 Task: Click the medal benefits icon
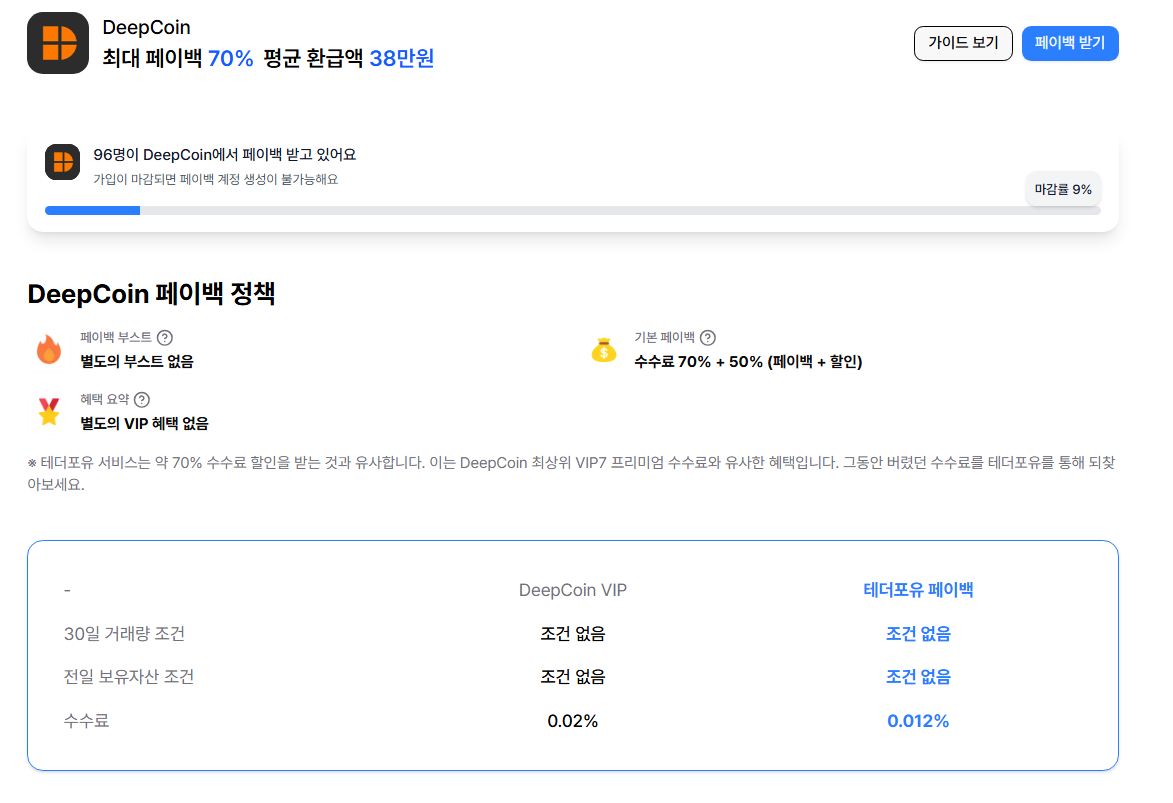(49, 412)
